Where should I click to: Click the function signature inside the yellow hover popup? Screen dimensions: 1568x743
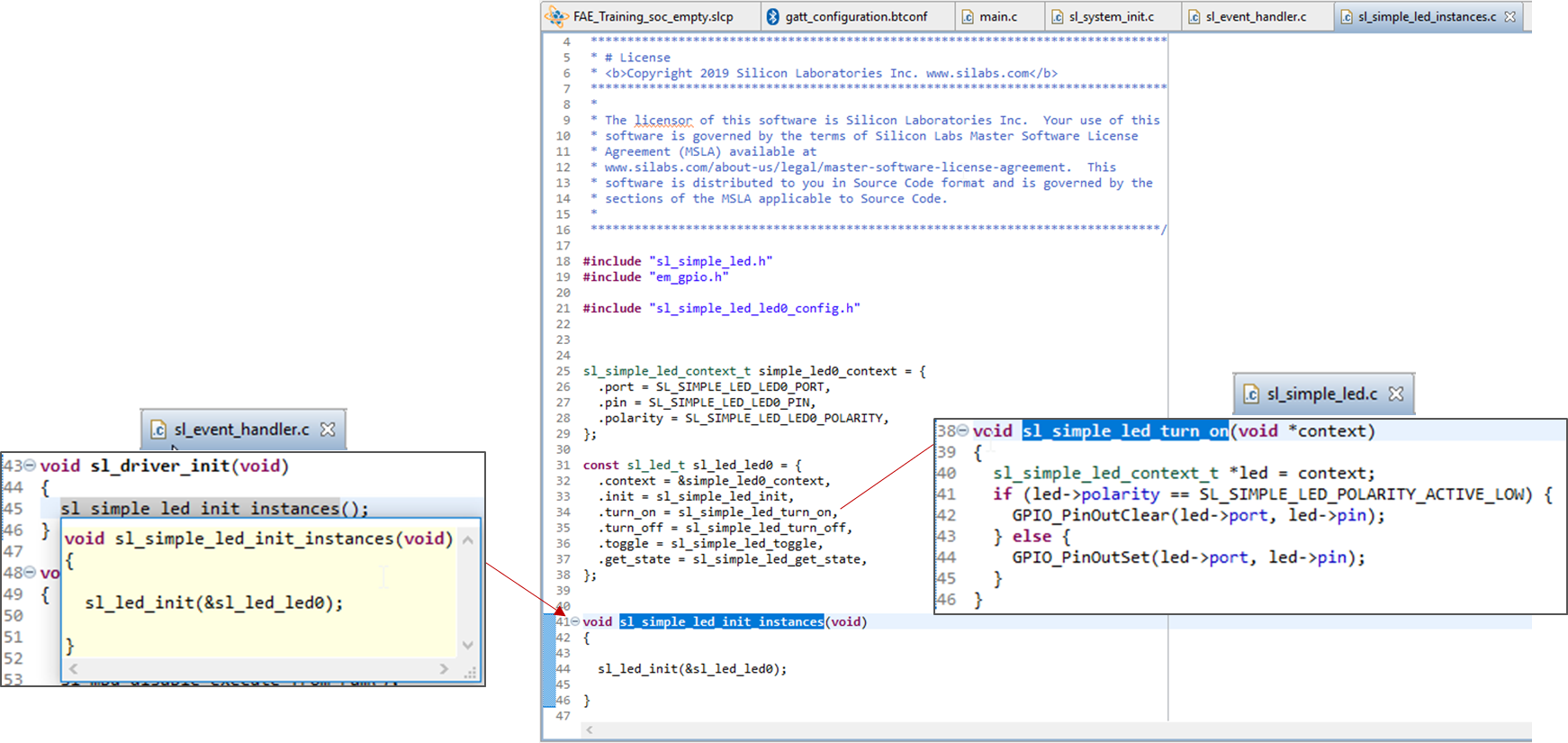[x=259, y=539]
